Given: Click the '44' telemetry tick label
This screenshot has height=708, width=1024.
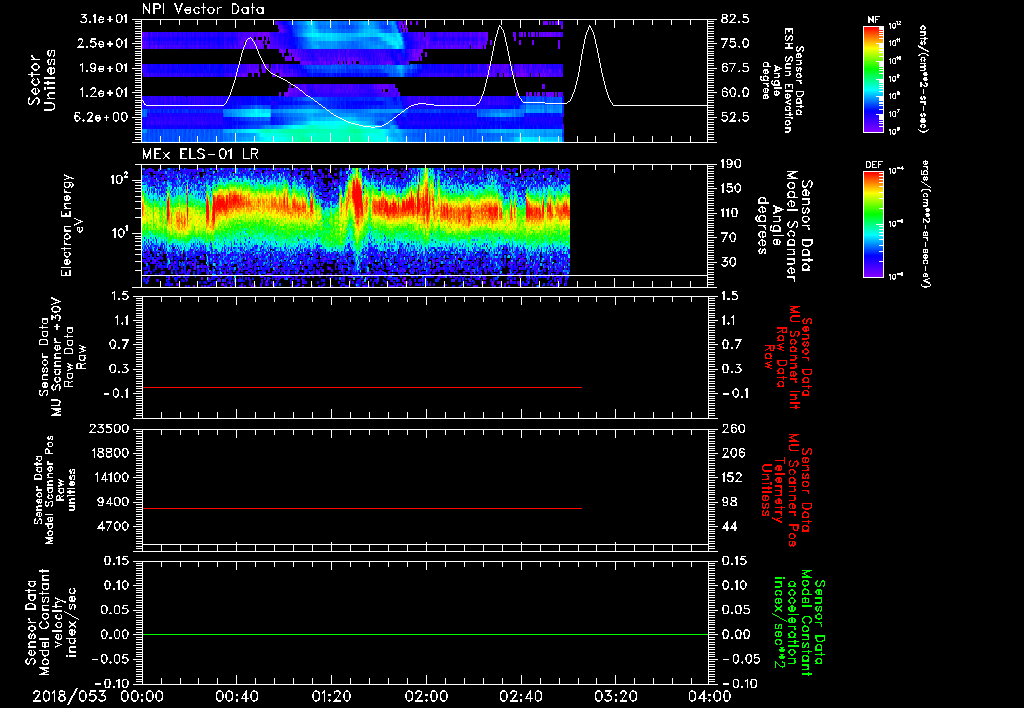Looking at the screenshot, I should (x=728, y=526).
